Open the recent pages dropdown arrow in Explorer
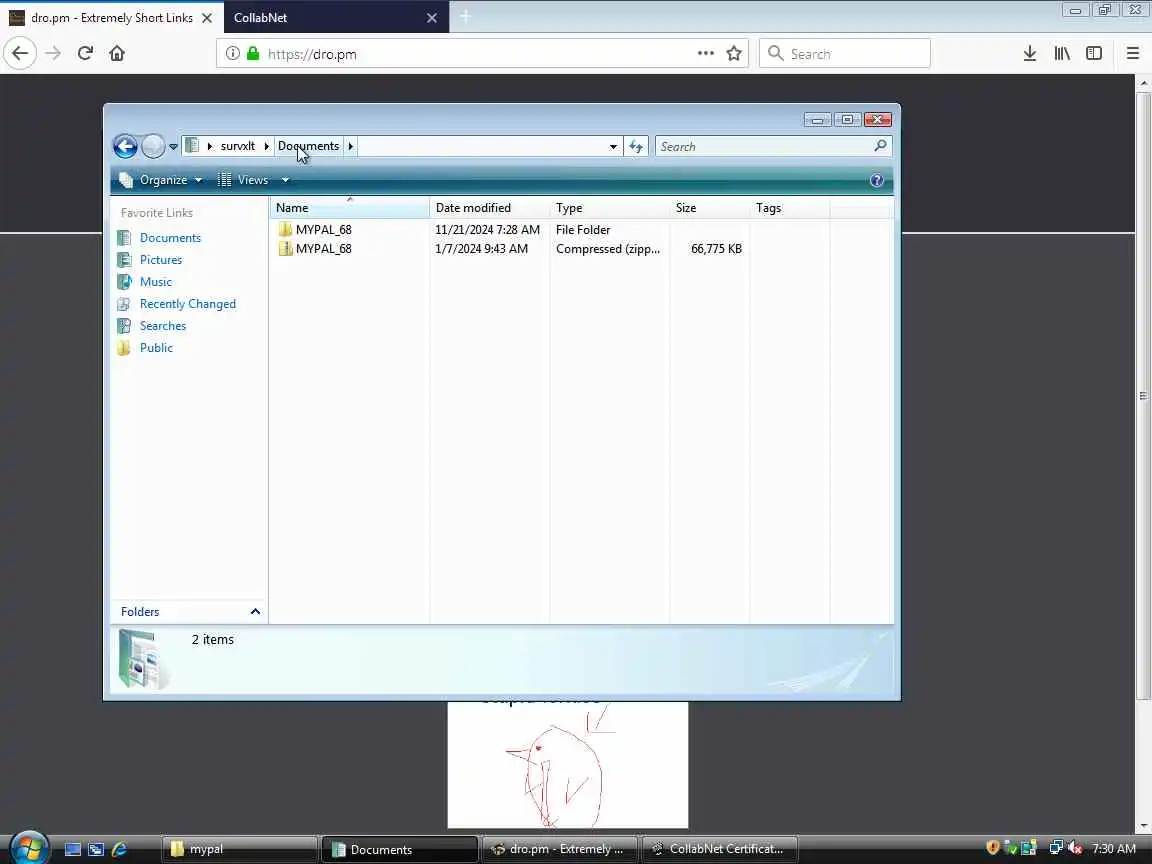Image resolution: width=1152 pixels, height=864 pixels. (x=173, y=147)
